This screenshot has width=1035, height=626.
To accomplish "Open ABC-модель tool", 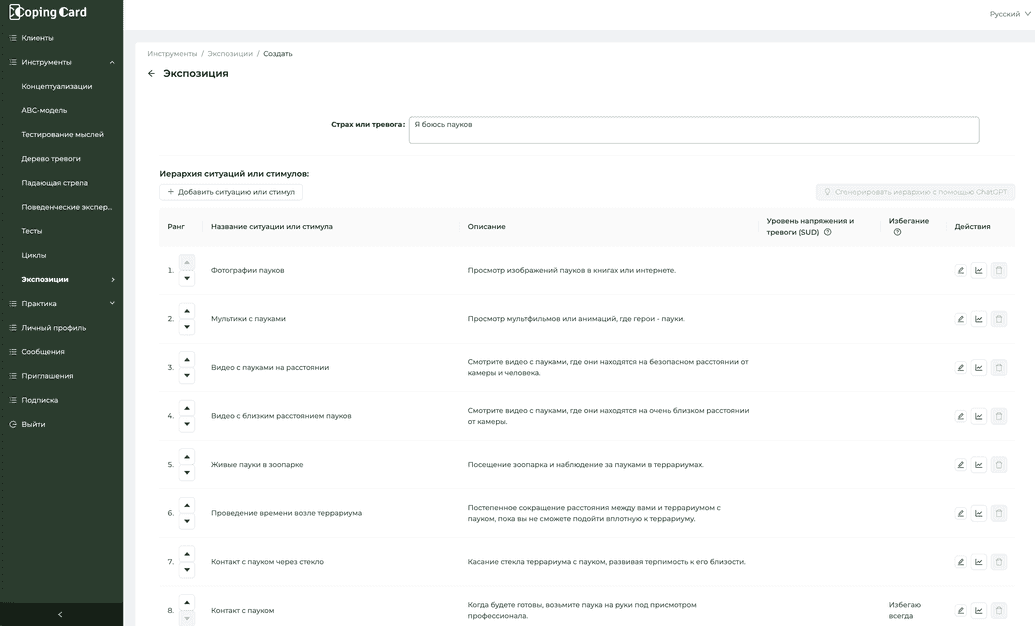I will coord(44,110).
